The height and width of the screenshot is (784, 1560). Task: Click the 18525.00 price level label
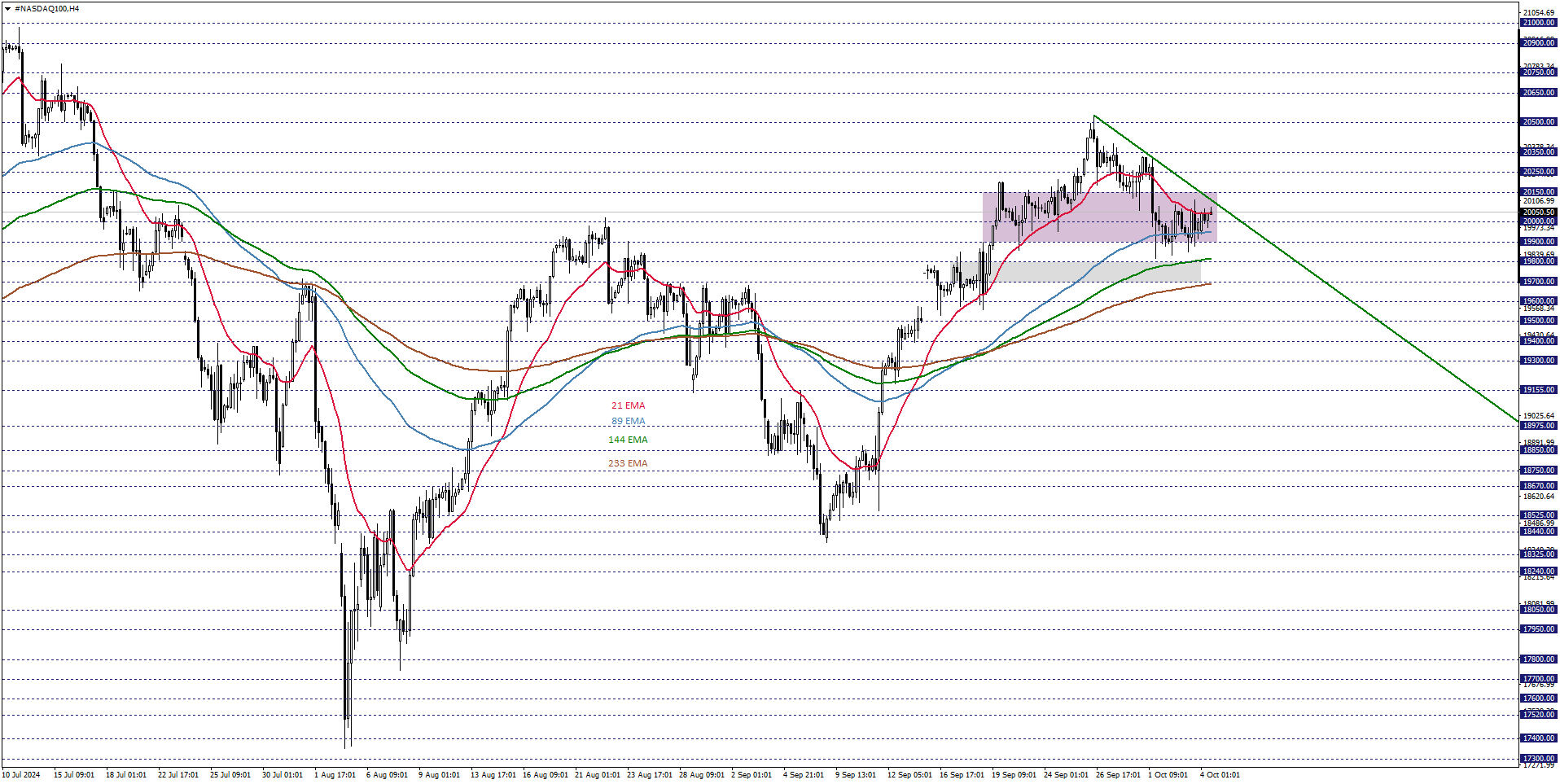1539,515
